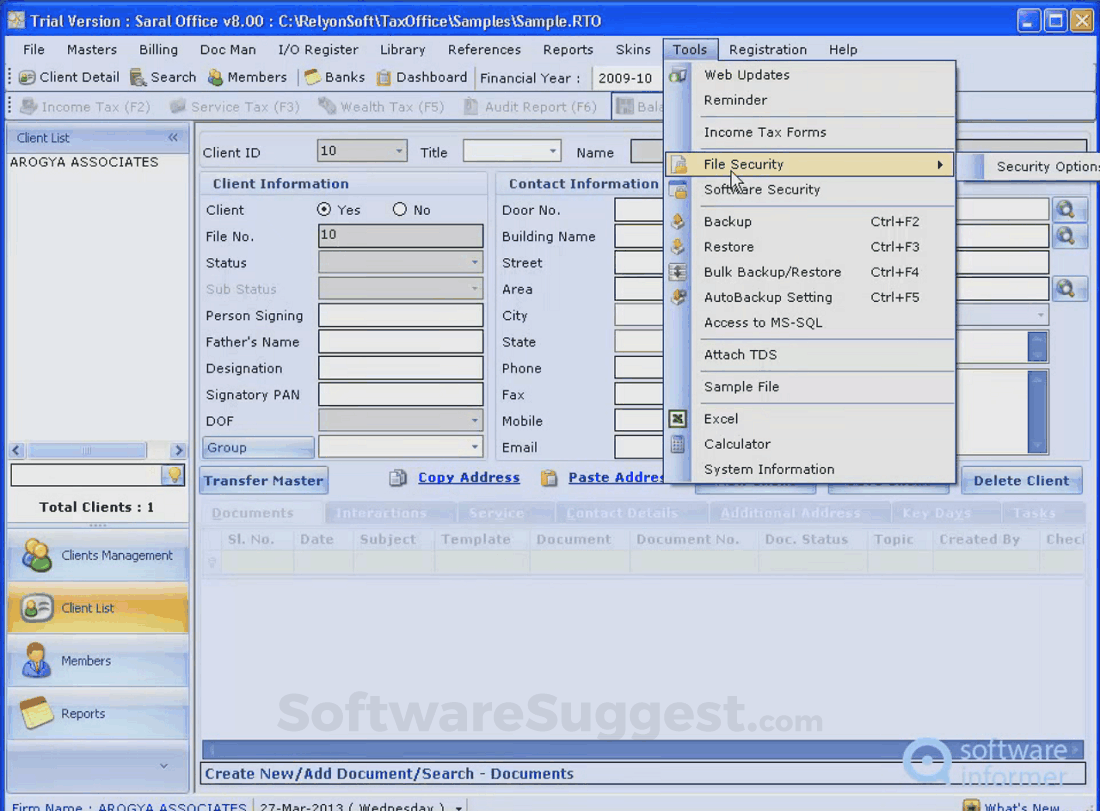Expand the Title dropdown
Screen dimensions: 1100x811
tap(553, 152)
